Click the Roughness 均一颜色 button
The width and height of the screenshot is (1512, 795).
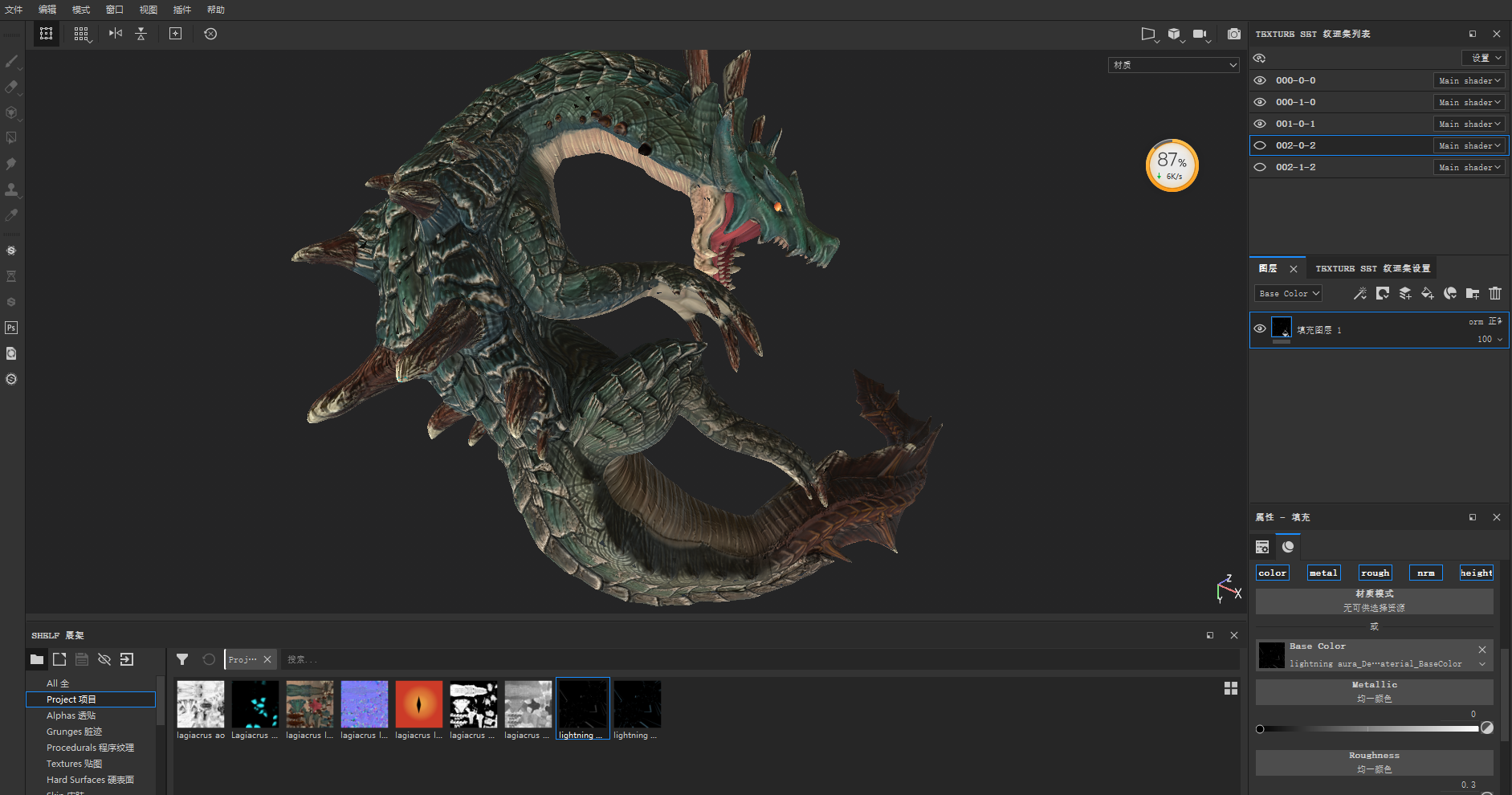1374,762
